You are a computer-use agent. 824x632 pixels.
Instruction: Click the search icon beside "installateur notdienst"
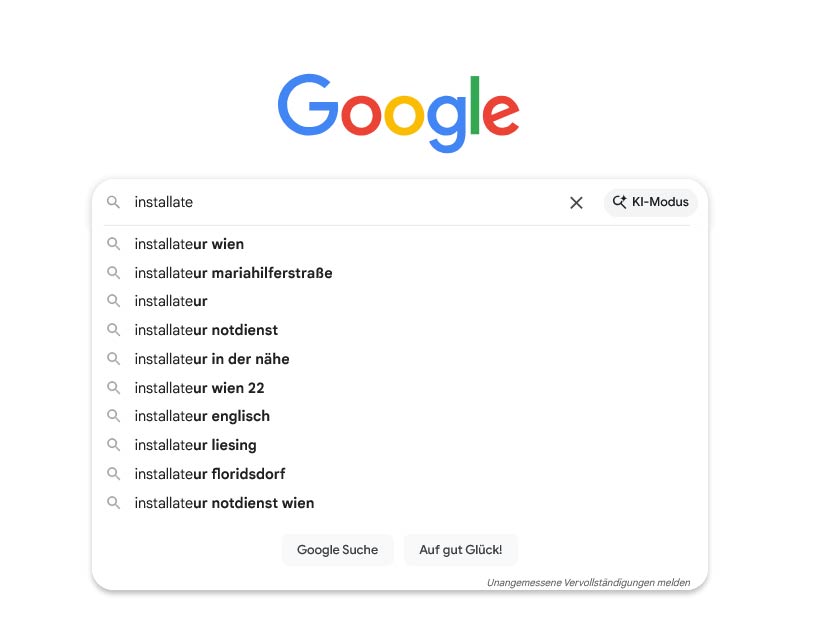point(114,330)
